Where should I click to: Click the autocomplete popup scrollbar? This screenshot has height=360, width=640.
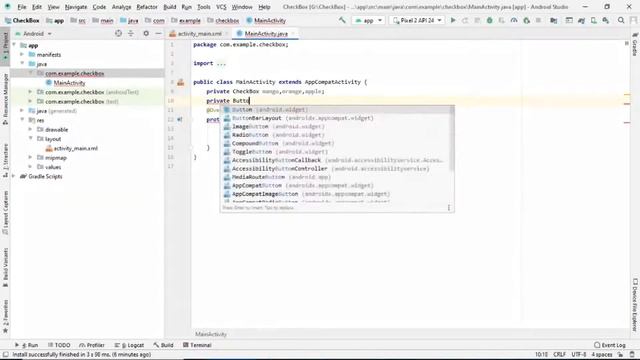pos(452,138)
